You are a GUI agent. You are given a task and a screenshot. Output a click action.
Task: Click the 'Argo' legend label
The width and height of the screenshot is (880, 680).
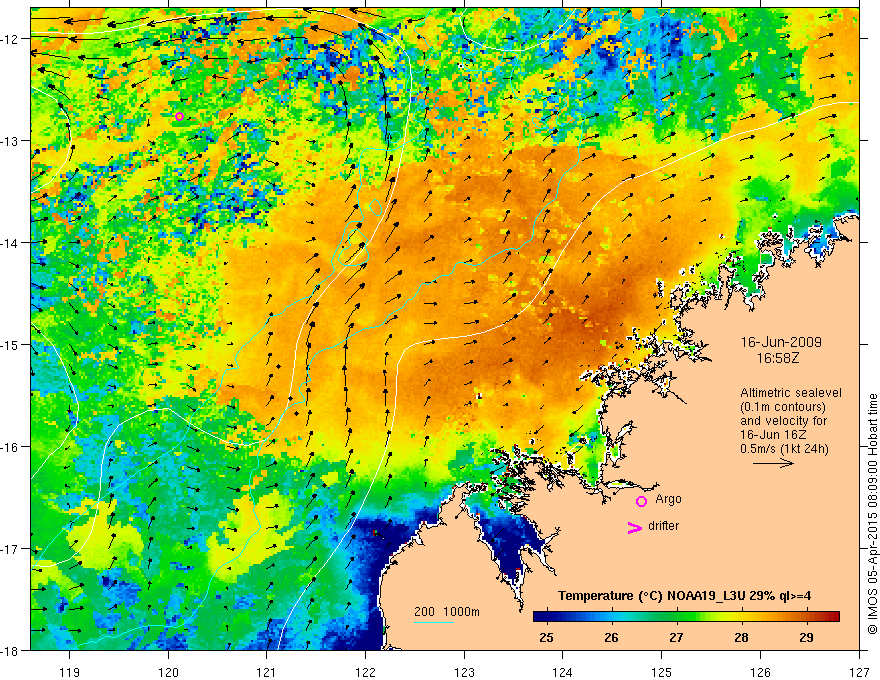click(668, 499)
